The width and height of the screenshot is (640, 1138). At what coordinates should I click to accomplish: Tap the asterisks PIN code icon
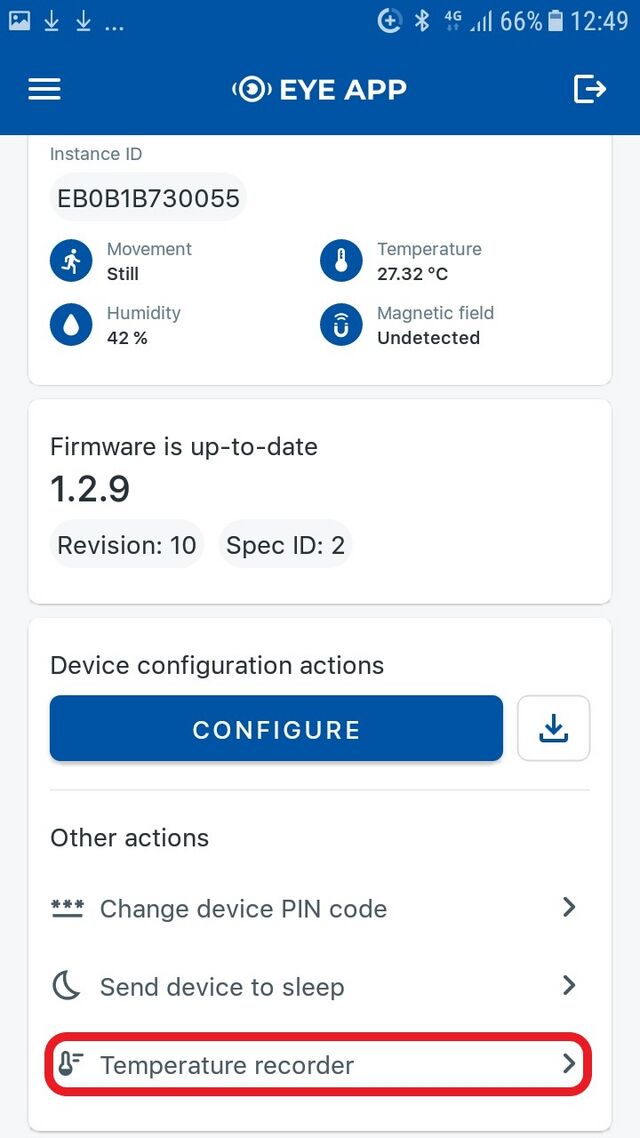[x=65, y=907]
